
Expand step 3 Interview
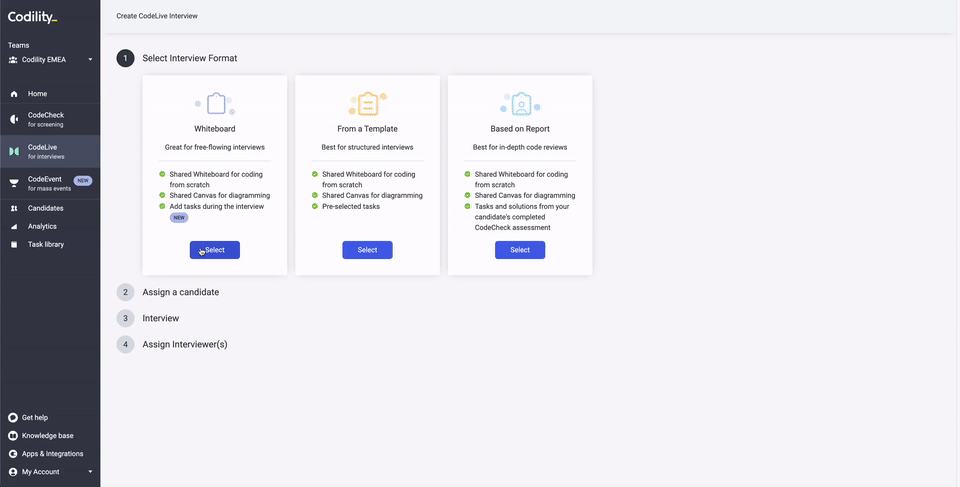[161, 319]
